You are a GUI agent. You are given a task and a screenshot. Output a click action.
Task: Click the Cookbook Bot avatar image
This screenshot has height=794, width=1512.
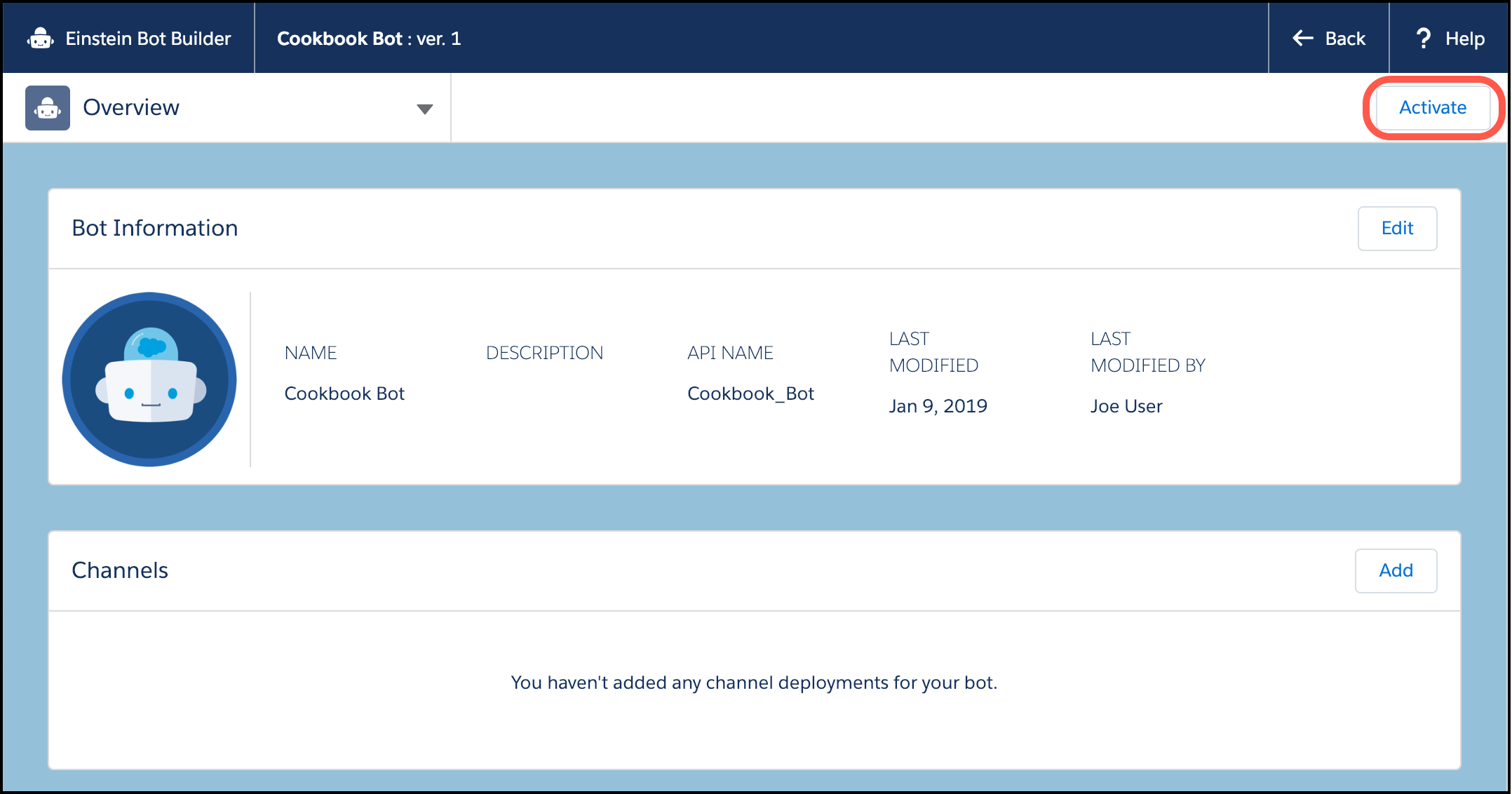tap(149, 379)
